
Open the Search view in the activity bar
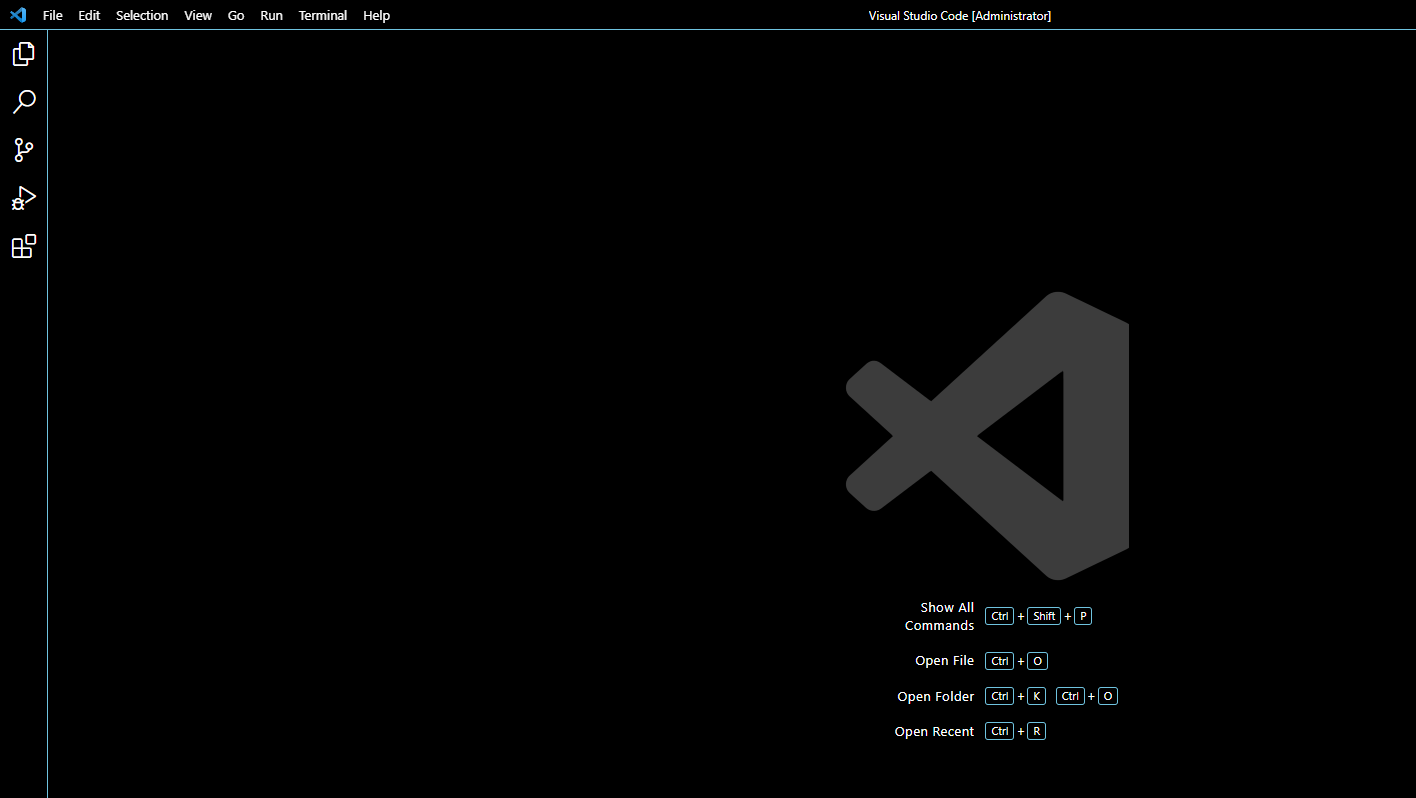coord(24,102)
